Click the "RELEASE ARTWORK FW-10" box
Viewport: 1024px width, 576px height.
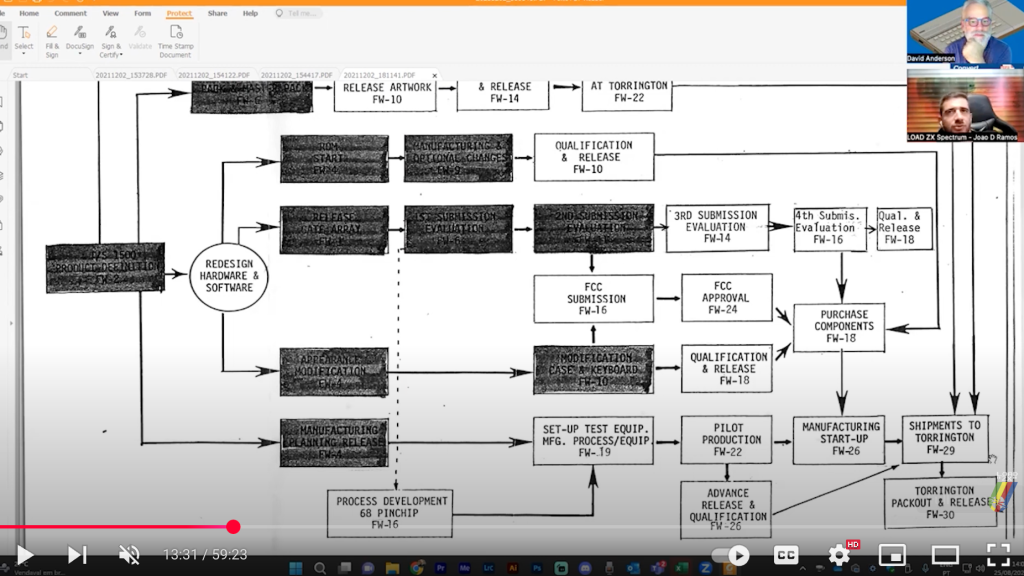385,95
